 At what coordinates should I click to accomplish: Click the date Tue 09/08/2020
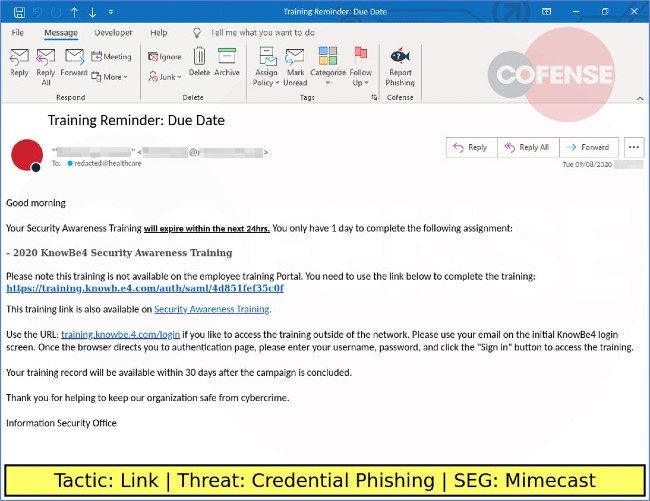point(587,165)
